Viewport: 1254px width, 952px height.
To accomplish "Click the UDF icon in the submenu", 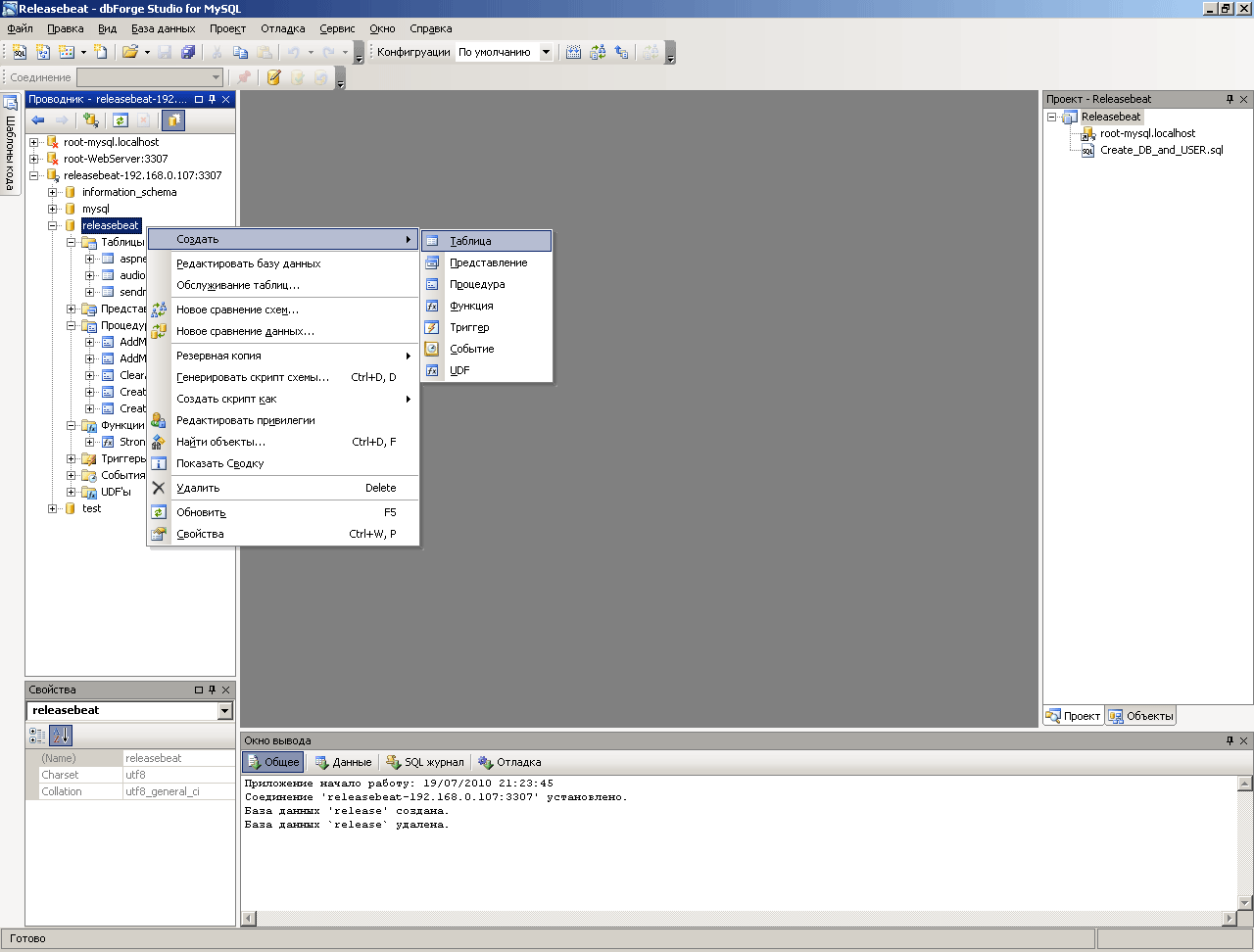I will (432, 370).
